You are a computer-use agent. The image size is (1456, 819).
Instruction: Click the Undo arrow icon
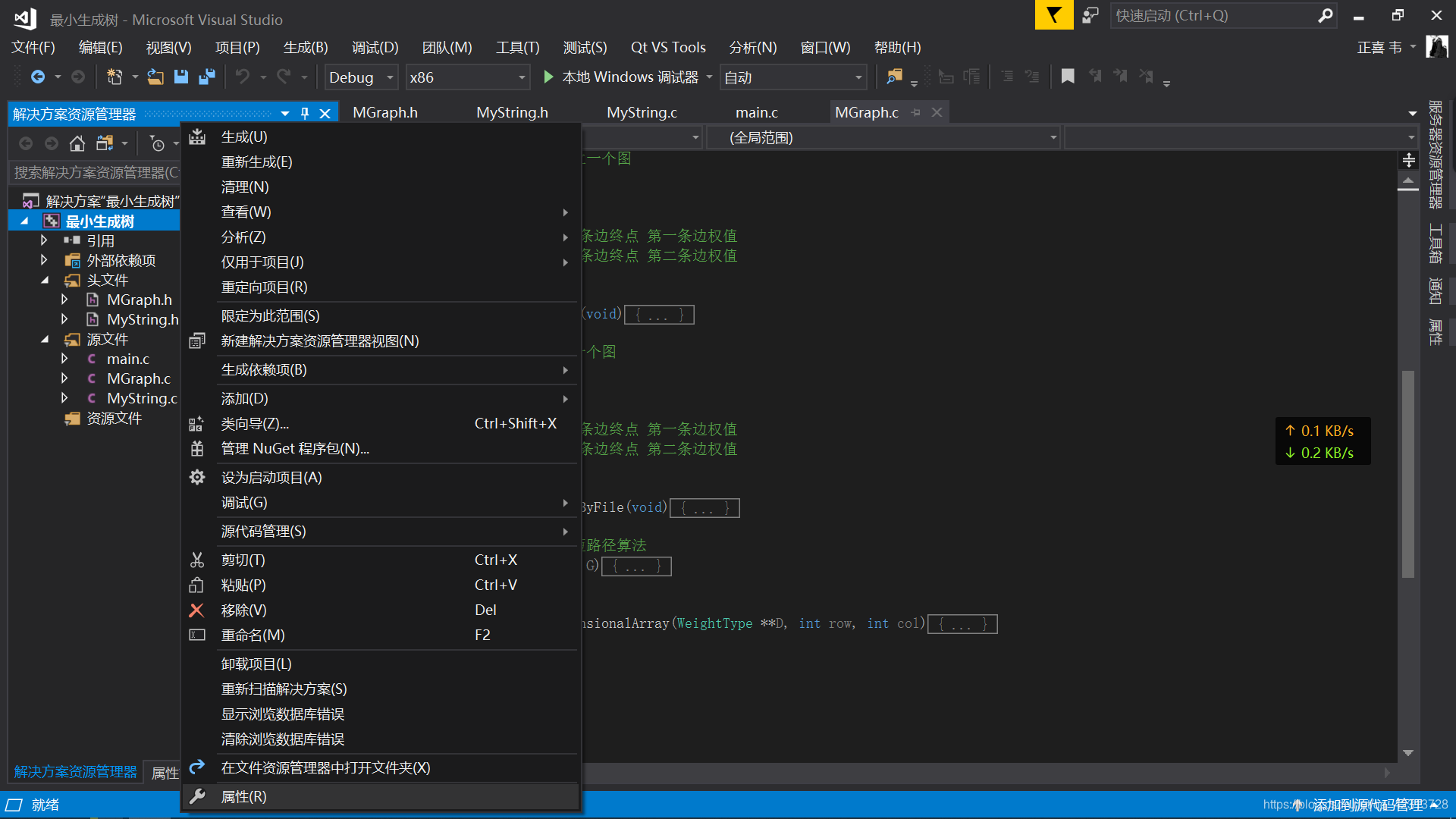[x=243, y=77]
